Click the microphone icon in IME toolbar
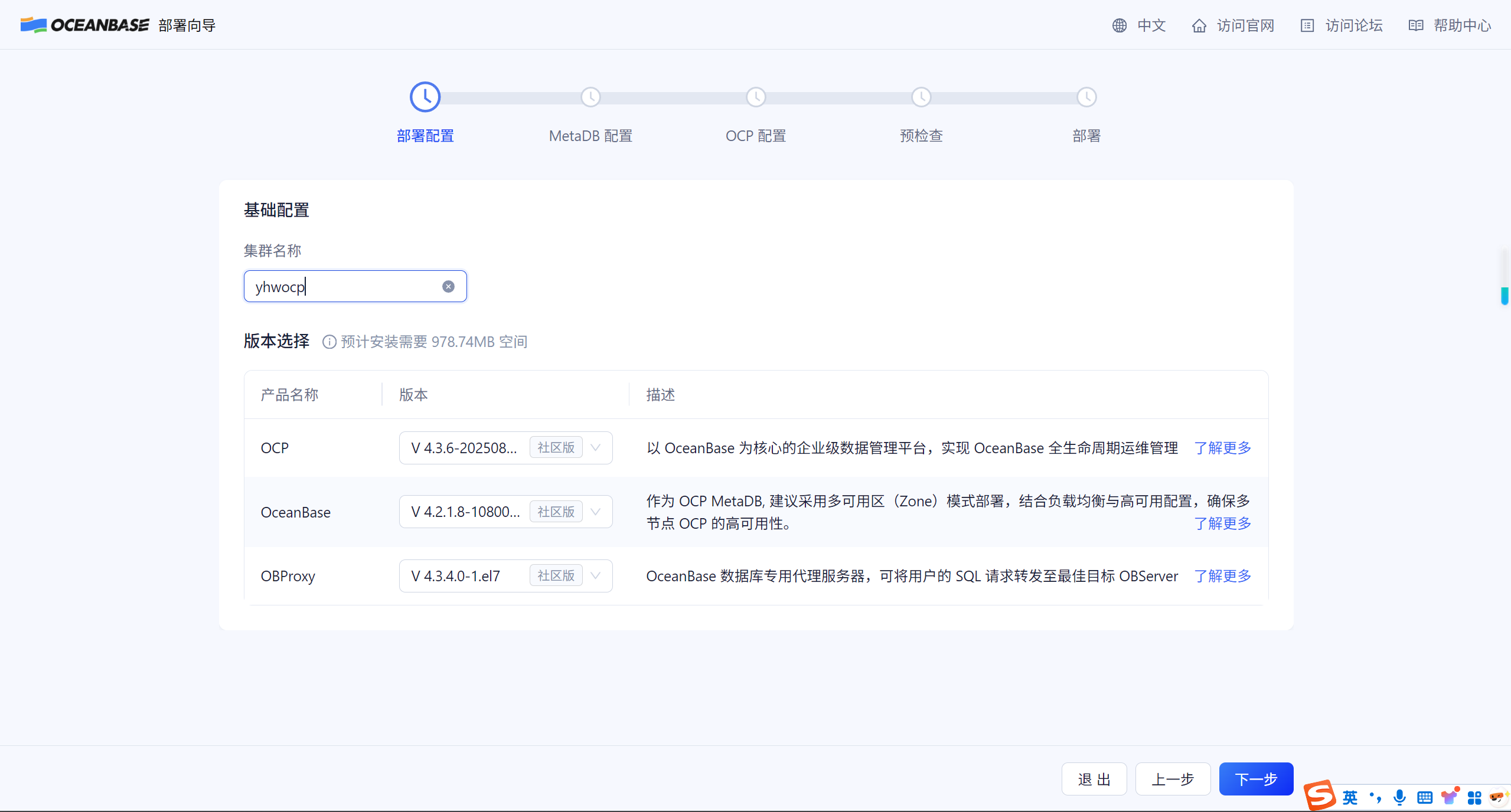Screen dimensions: 1511x812 [x=1399, y=797]
